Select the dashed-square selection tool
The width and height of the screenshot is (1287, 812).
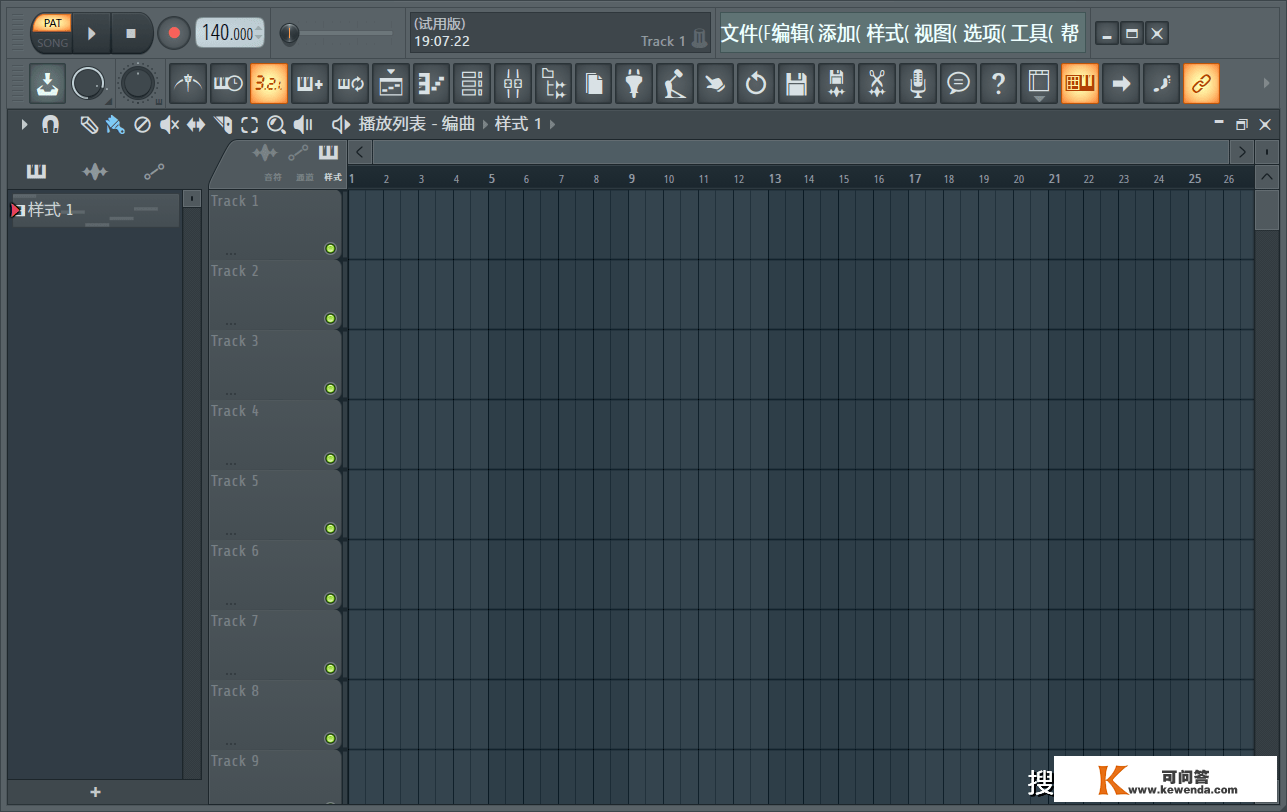[249, 124]
